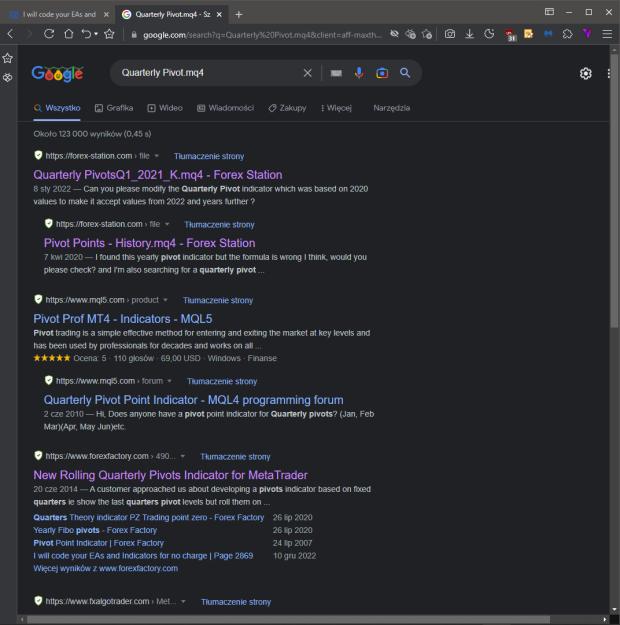This screenshot has width=620, height=625.
Task: Click the Google logo
Action: click(57, 73)
